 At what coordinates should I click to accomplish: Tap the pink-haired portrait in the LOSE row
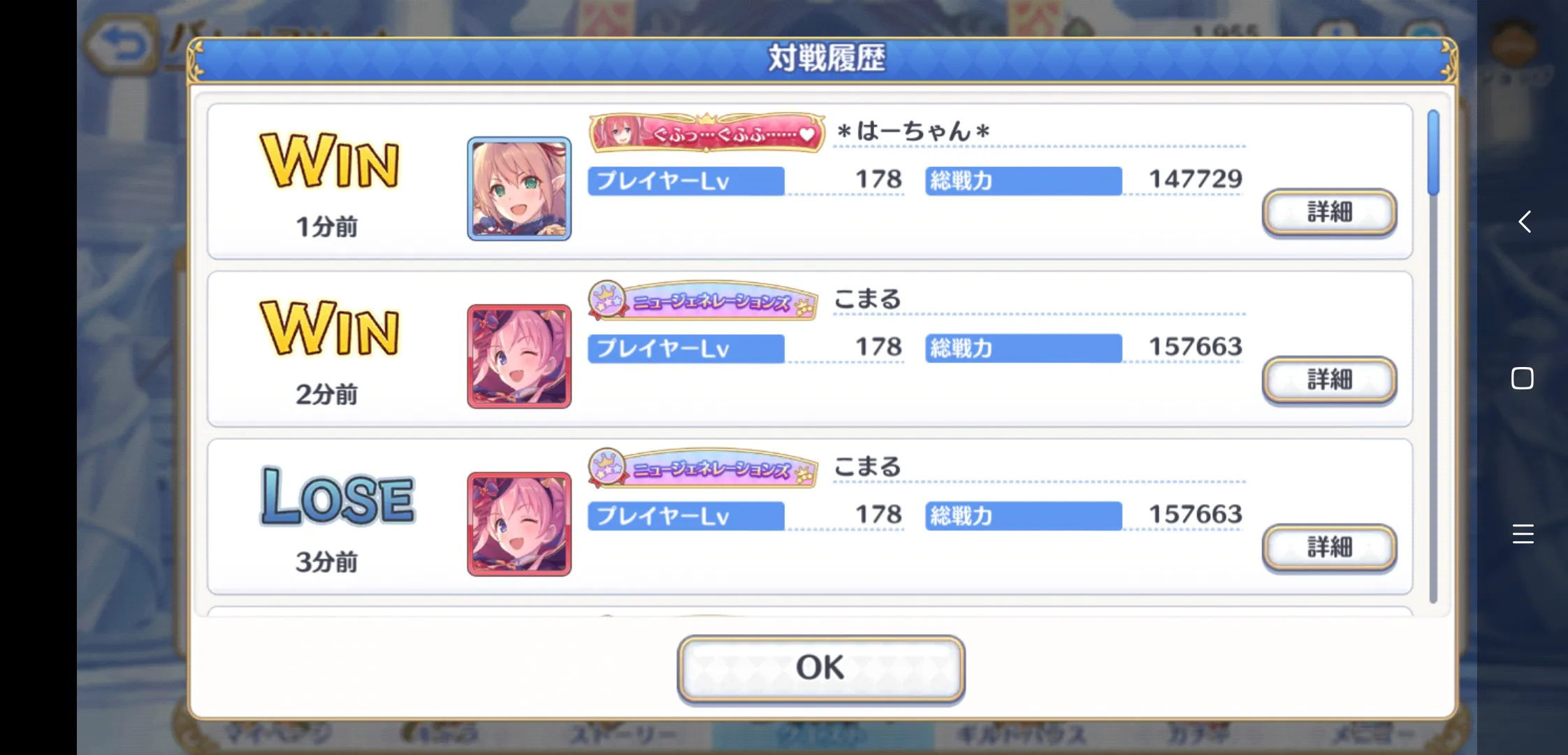click(519, 524)
